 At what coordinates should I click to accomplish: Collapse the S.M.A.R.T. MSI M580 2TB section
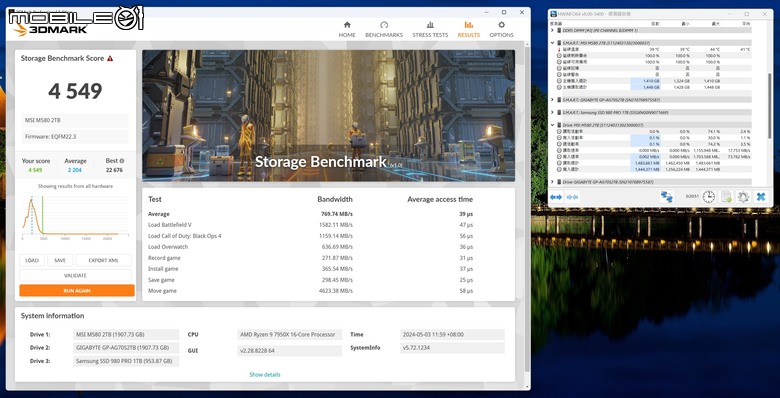tap(553, 43)
